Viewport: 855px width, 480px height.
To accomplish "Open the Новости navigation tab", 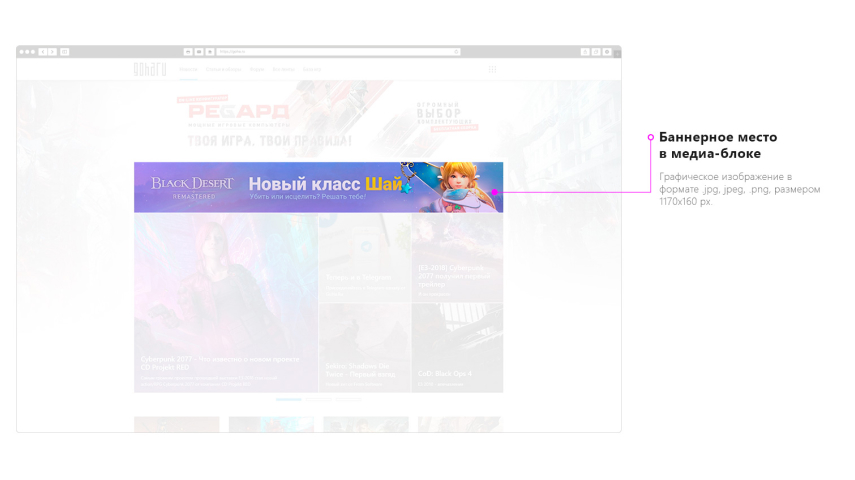I will point(188,69).
